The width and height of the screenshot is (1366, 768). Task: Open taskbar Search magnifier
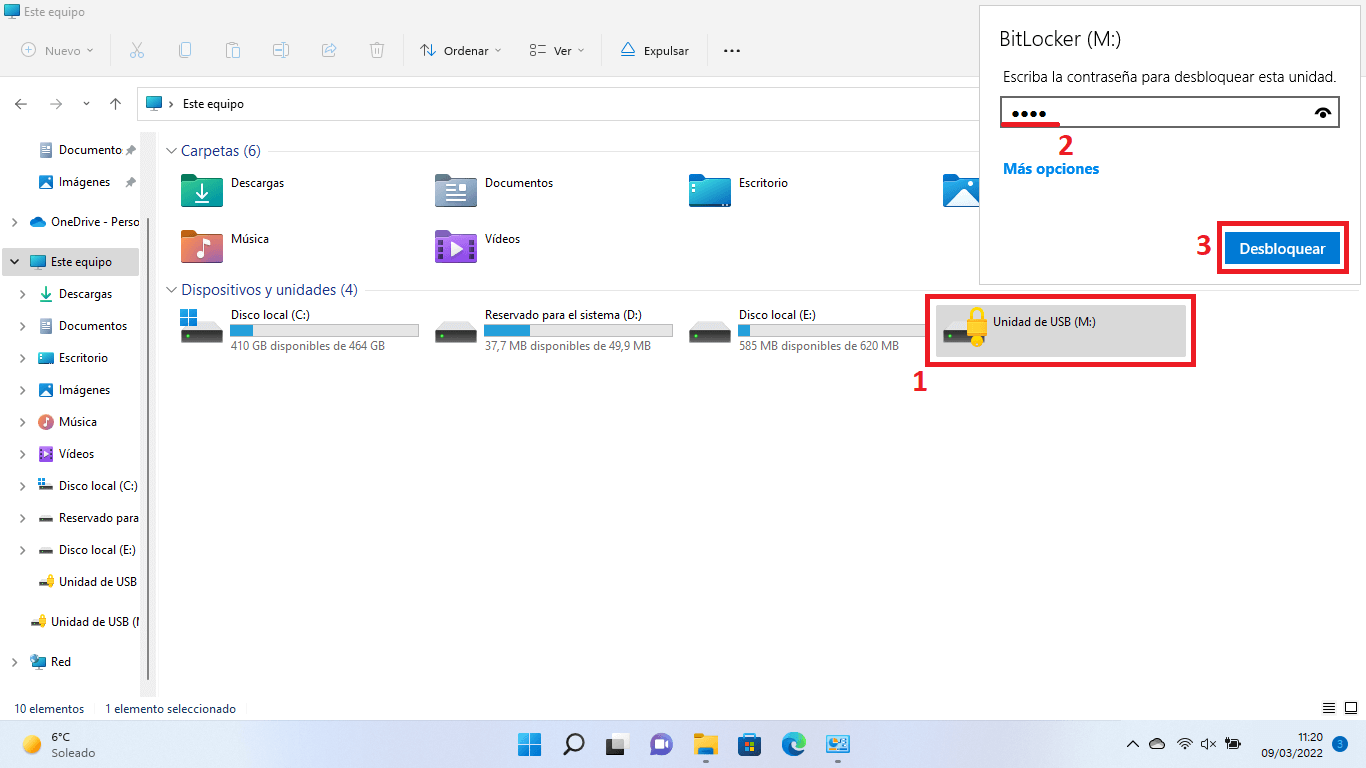coord(573,744)
